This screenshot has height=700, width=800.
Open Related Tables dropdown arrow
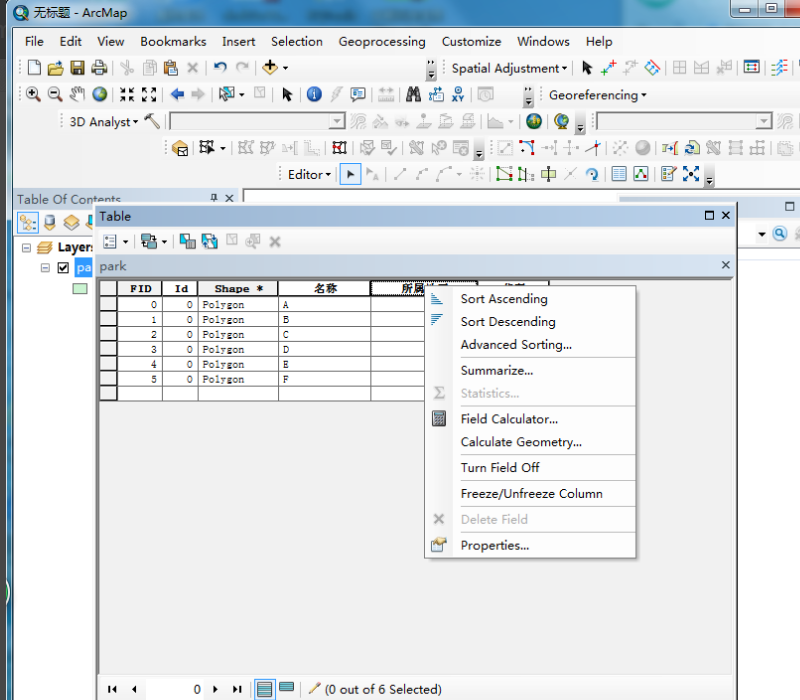coord(164,242)
